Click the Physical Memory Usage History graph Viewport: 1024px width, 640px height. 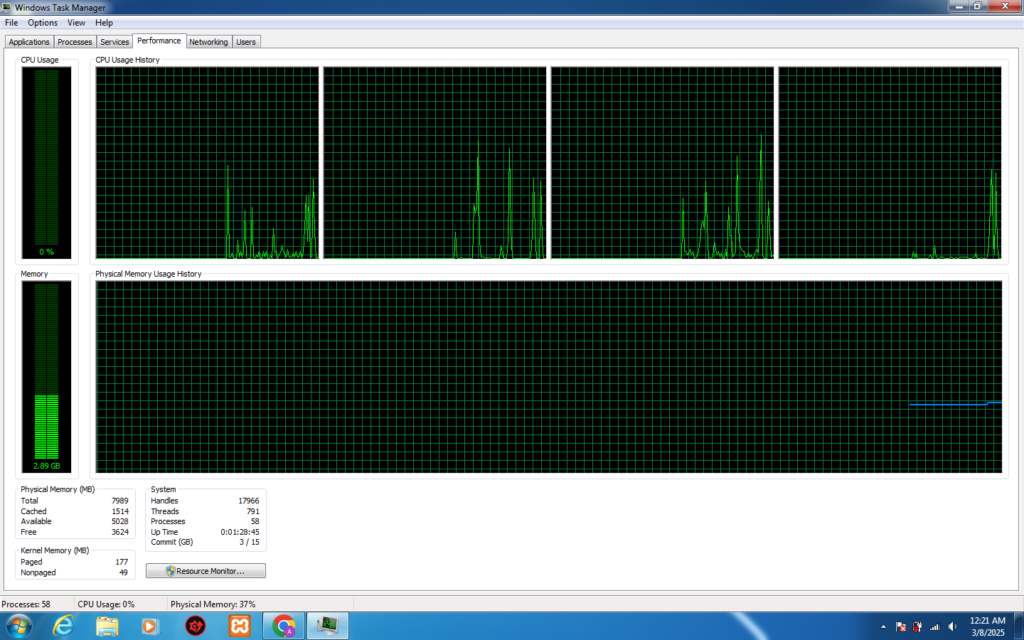549,377
